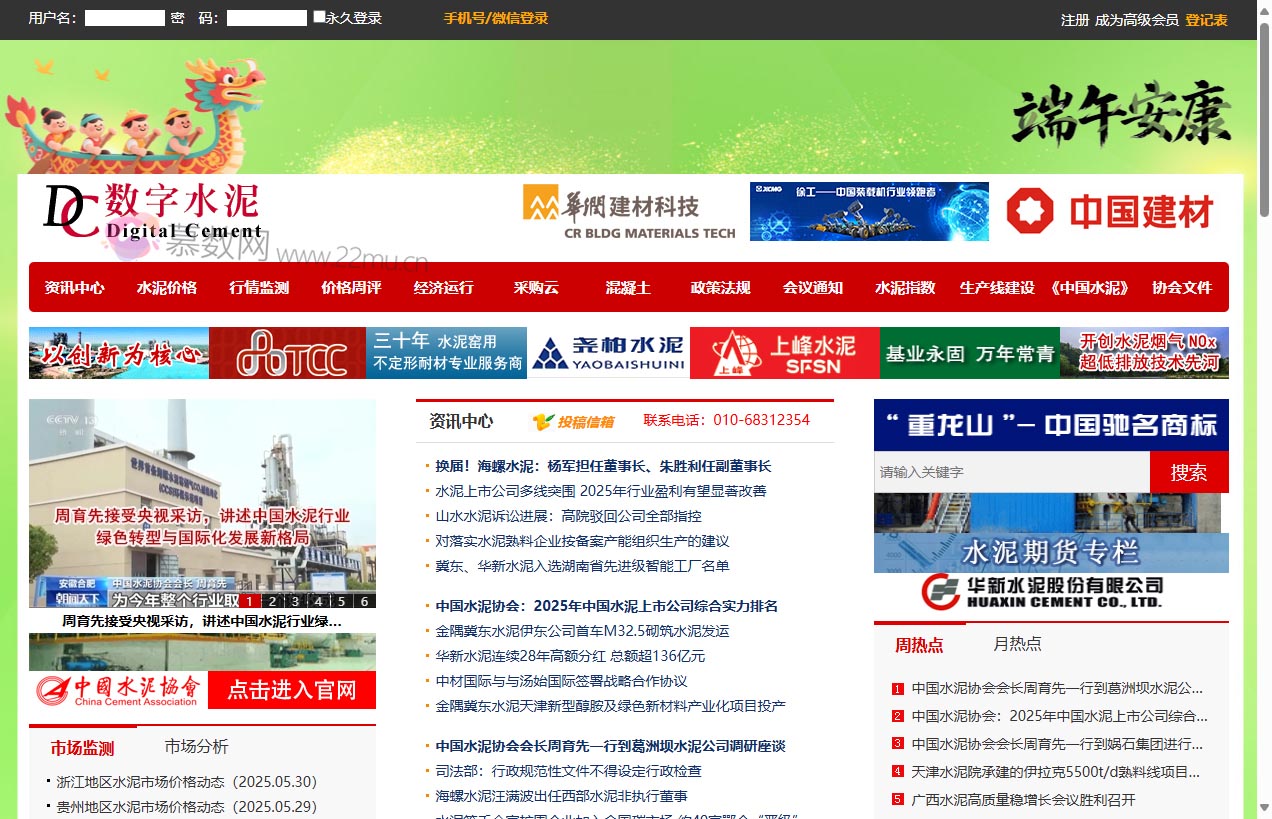Click the 搜索 search button
1272x819 pixels.
(x=1189, y=471)
